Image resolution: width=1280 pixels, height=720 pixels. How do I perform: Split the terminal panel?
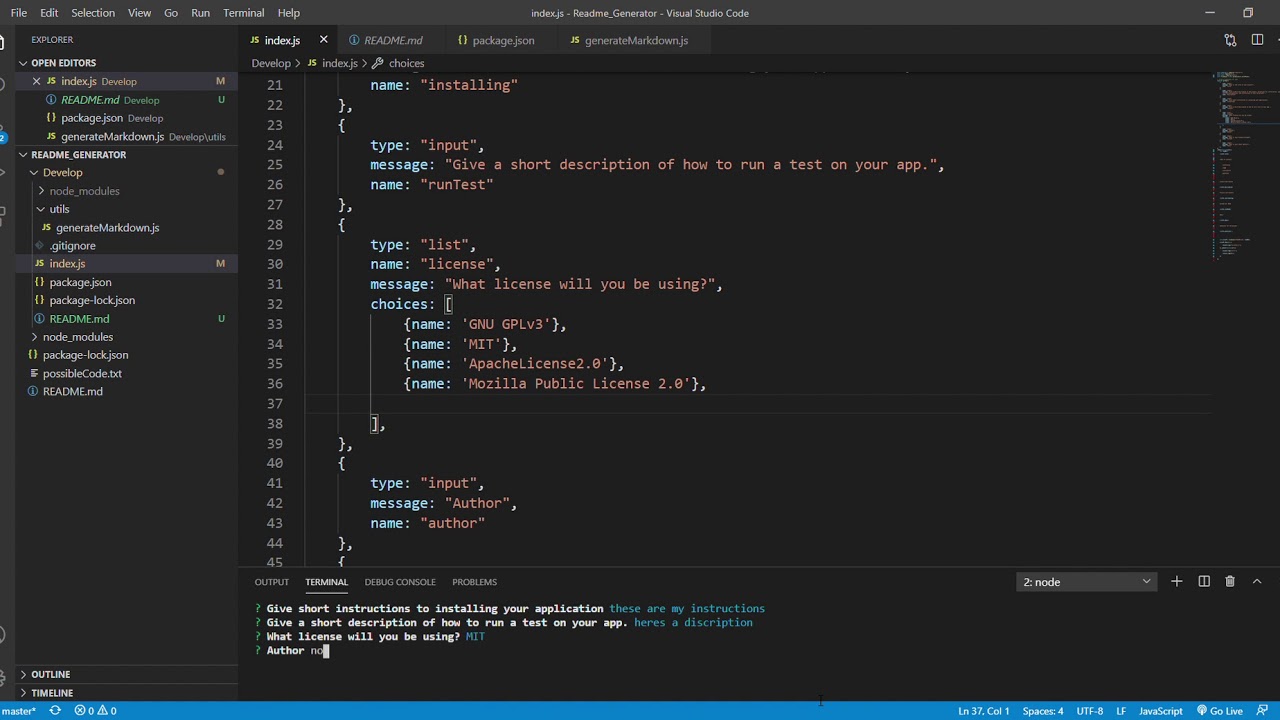[x=1204, y=582]
